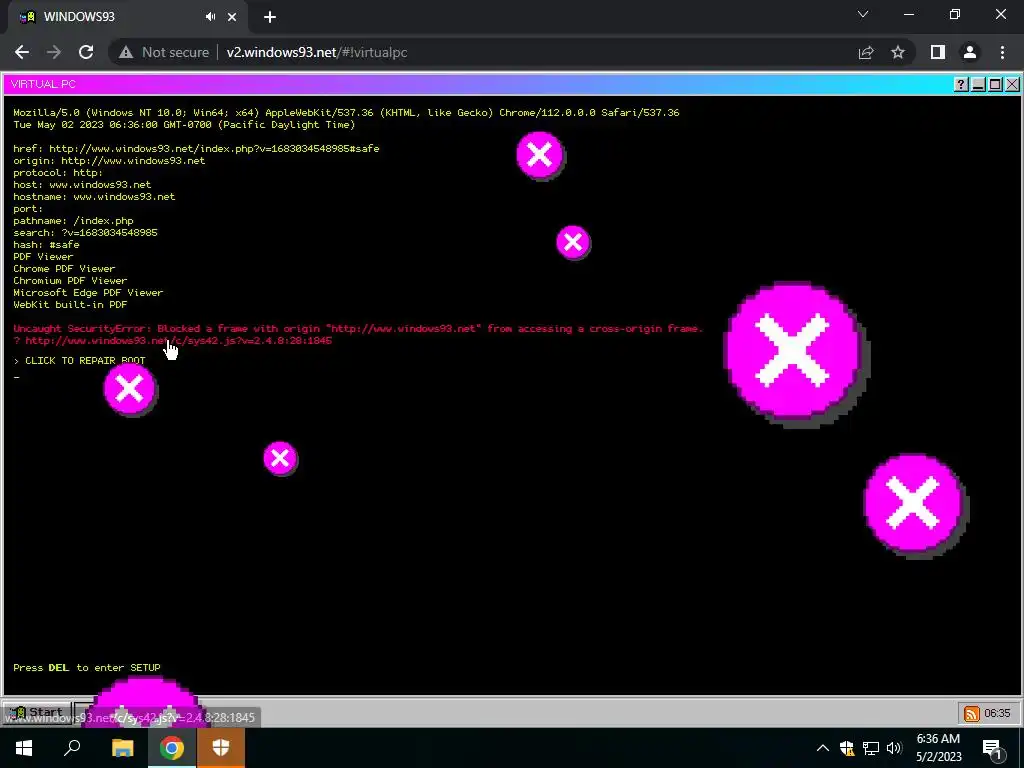Click the 'hostname: www.windows93.net' line

click(94, 197)
